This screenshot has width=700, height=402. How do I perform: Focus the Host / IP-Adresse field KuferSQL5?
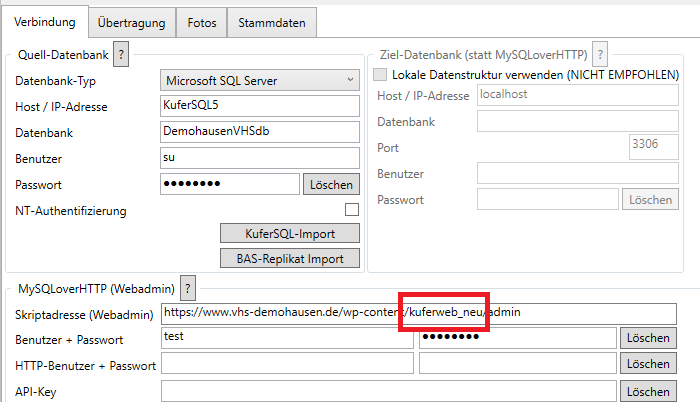(260, 106)
